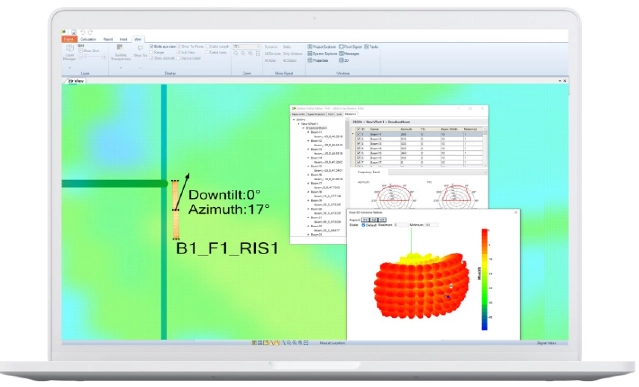Switch to the Calculation ribbon tab
The image size is (639, 387).
pos(88,39)
